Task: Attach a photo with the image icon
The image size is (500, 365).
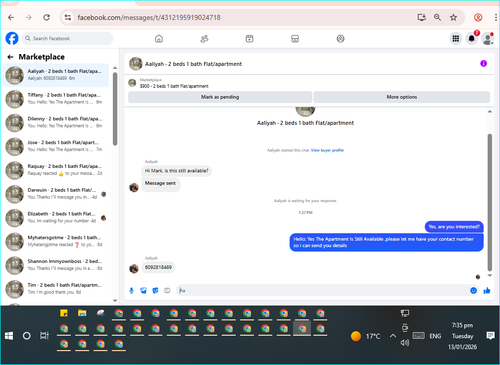Action: [143, 291]
